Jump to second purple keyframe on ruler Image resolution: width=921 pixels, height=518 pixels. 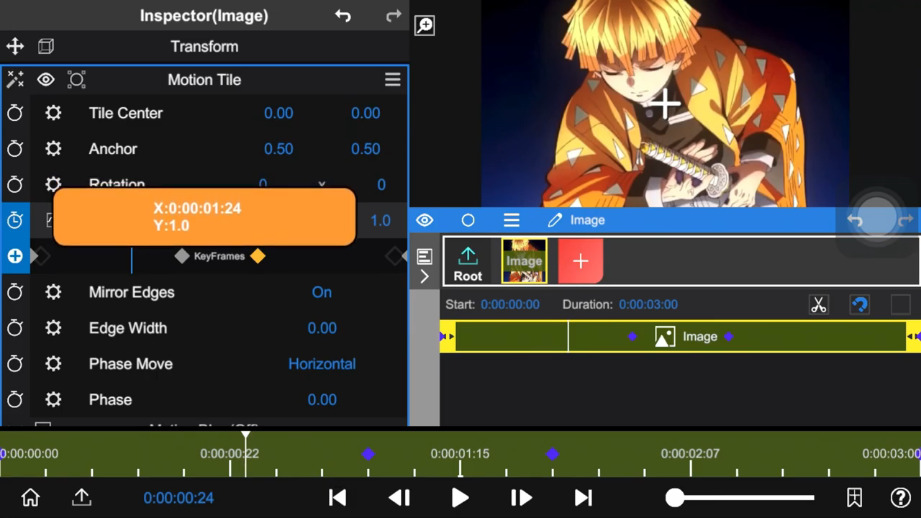coord(552,453)
